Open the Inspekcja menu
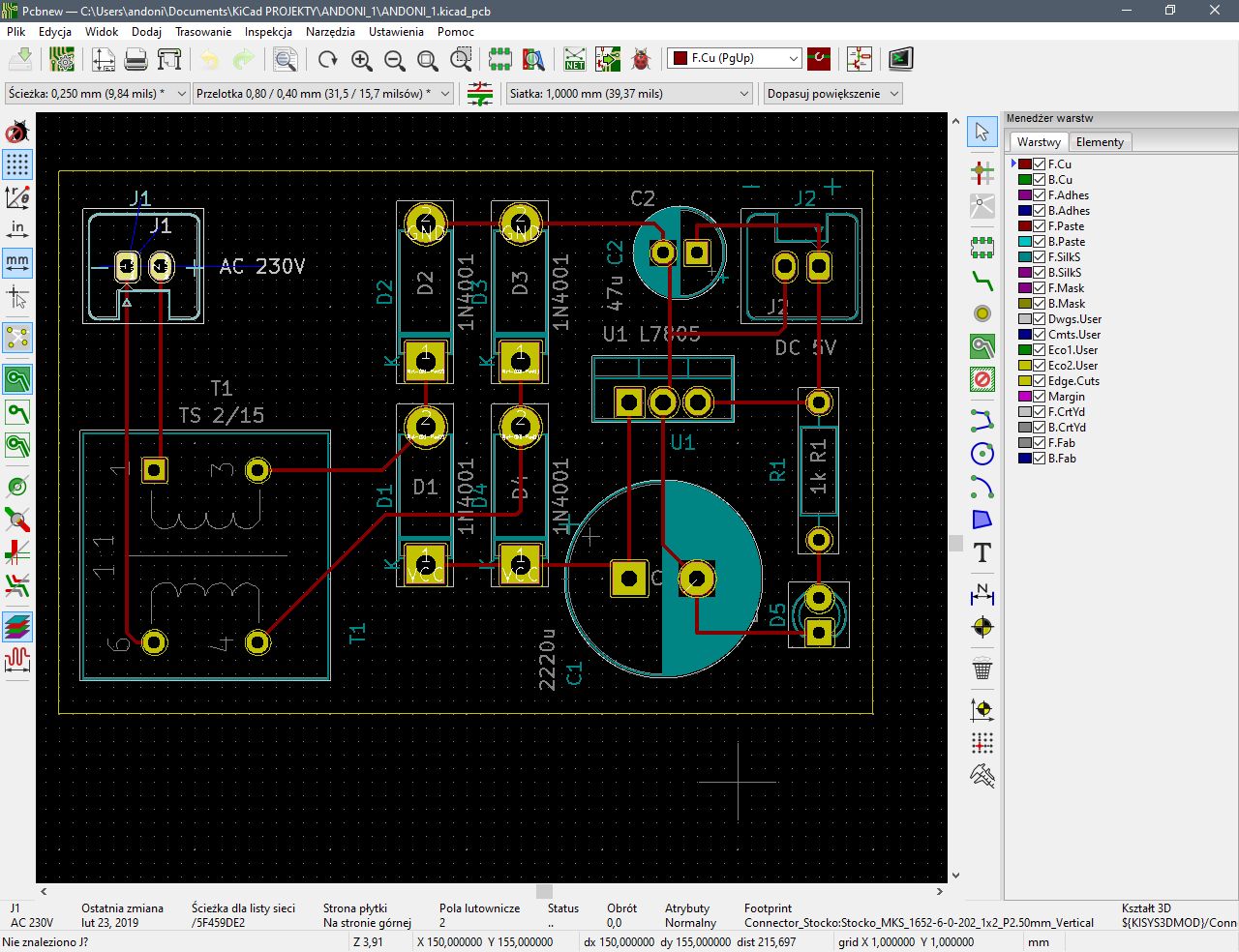 tap(268, 32)
